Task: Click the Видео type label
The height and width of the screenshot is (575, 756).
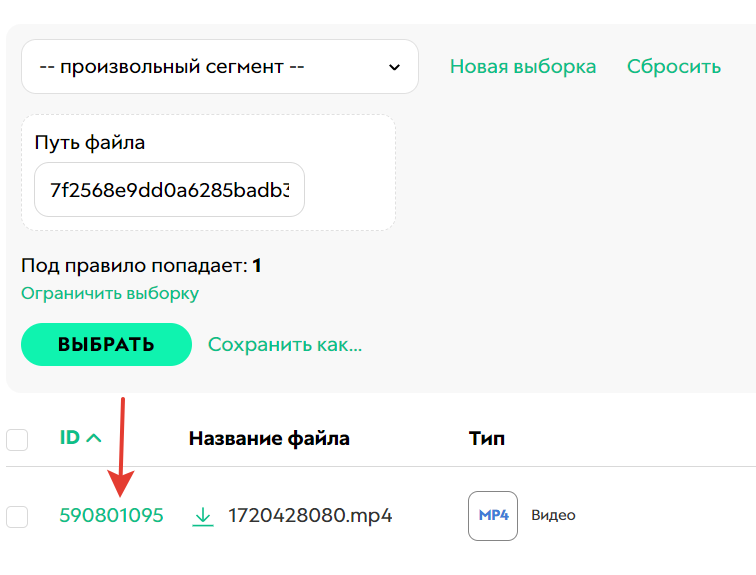Action: [x=553, y=516]
